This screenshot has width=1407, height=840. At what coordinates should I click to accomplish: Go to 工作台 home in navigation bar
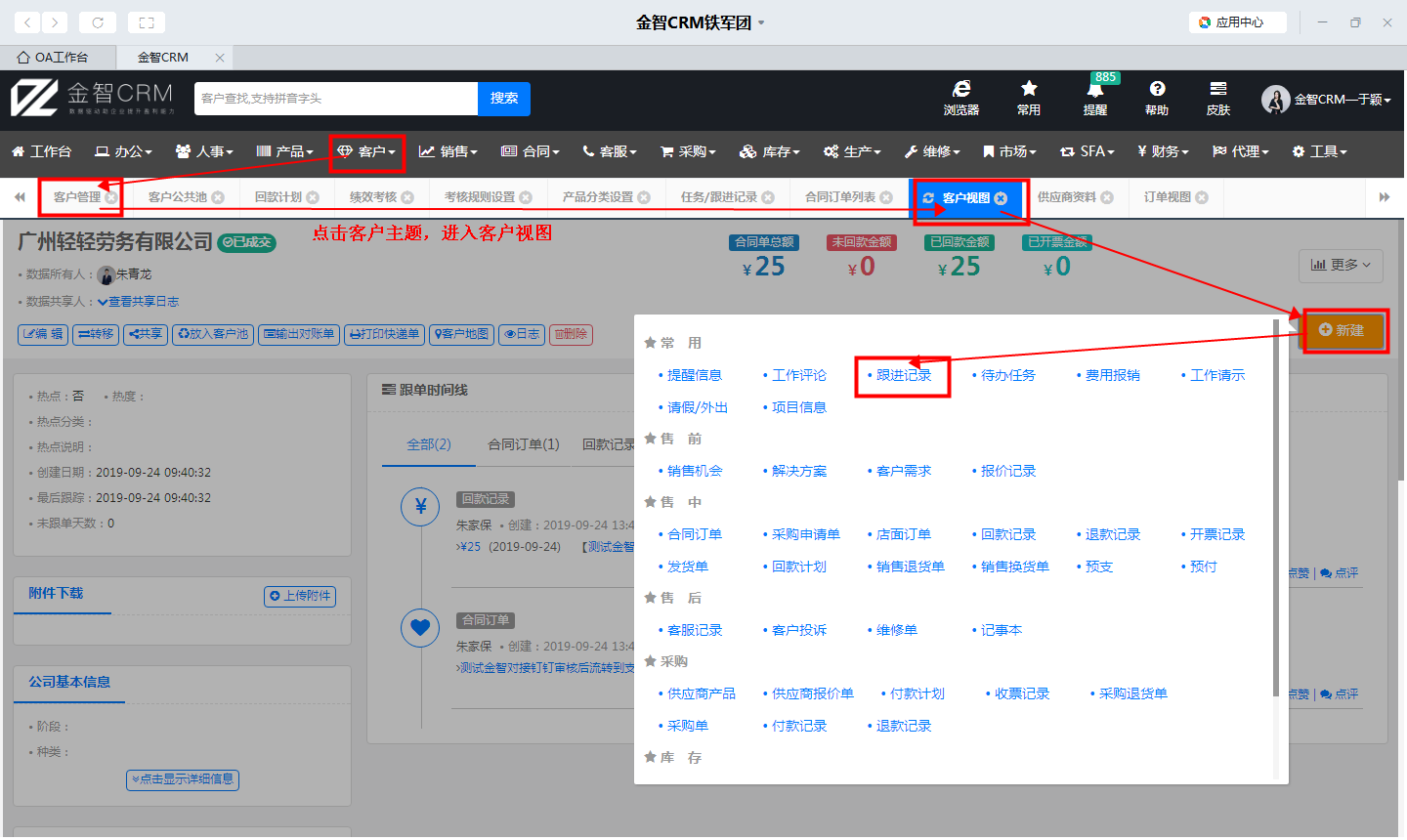point(41,151)
